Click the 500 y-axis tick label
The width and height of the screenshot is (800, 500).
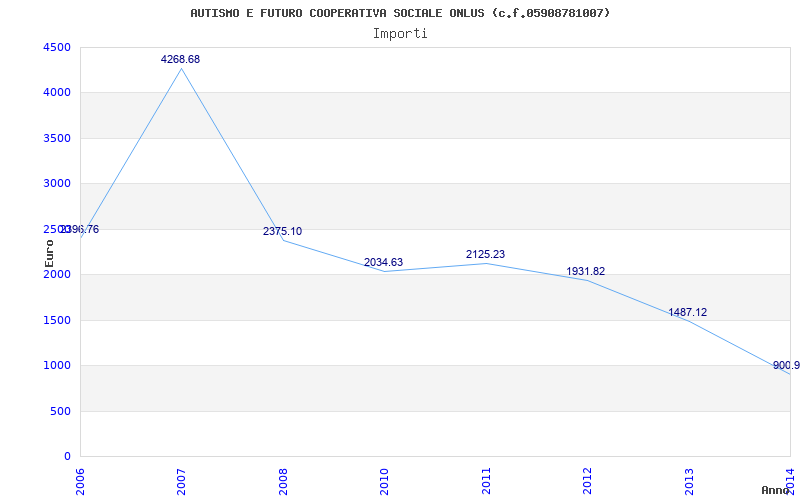[x=61, y=411]
